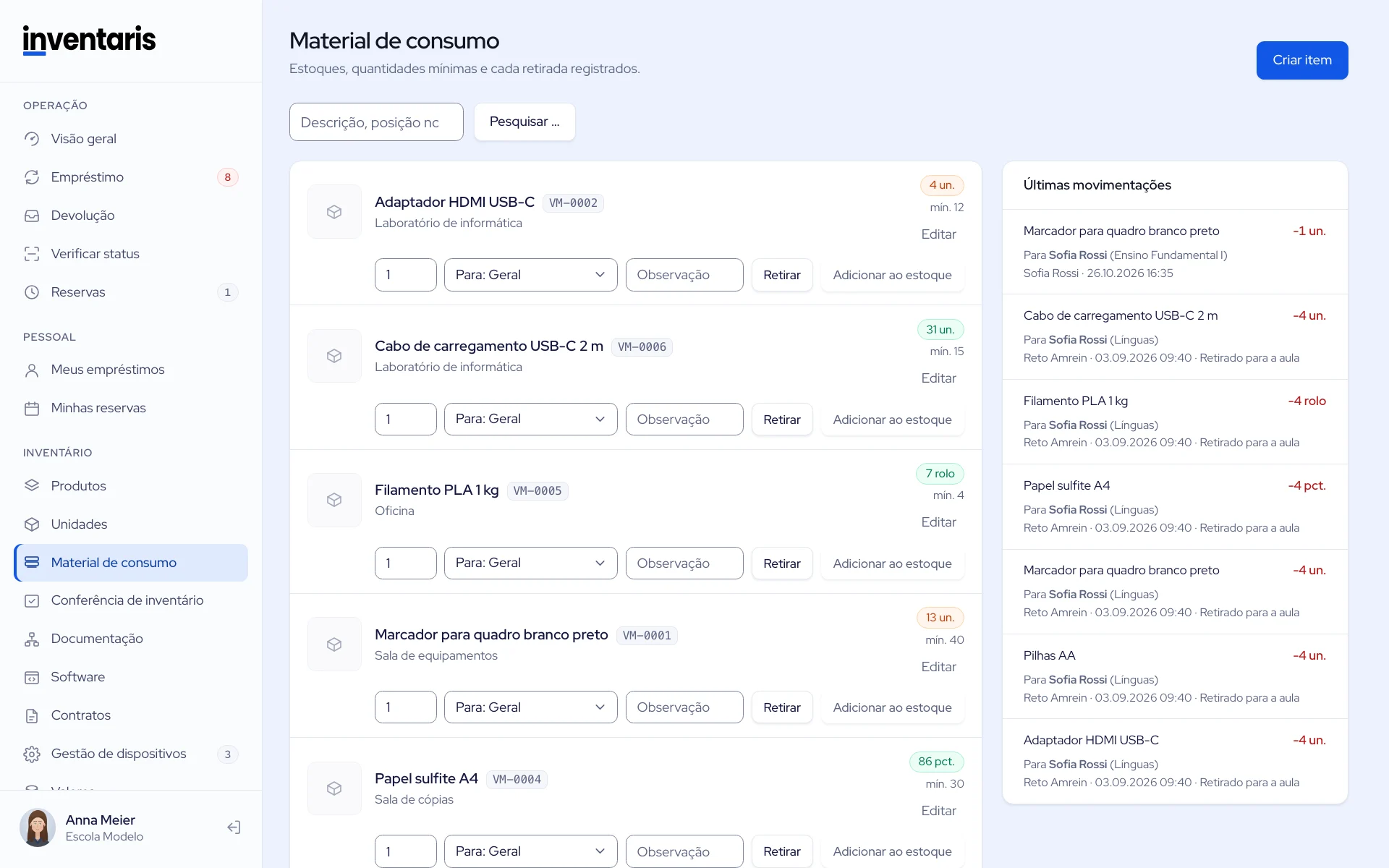Viewport: 1389px width, 868px height.
Task: Click the Adaptador HDMI USB-C box thumbnail
Action: (334, 212)
